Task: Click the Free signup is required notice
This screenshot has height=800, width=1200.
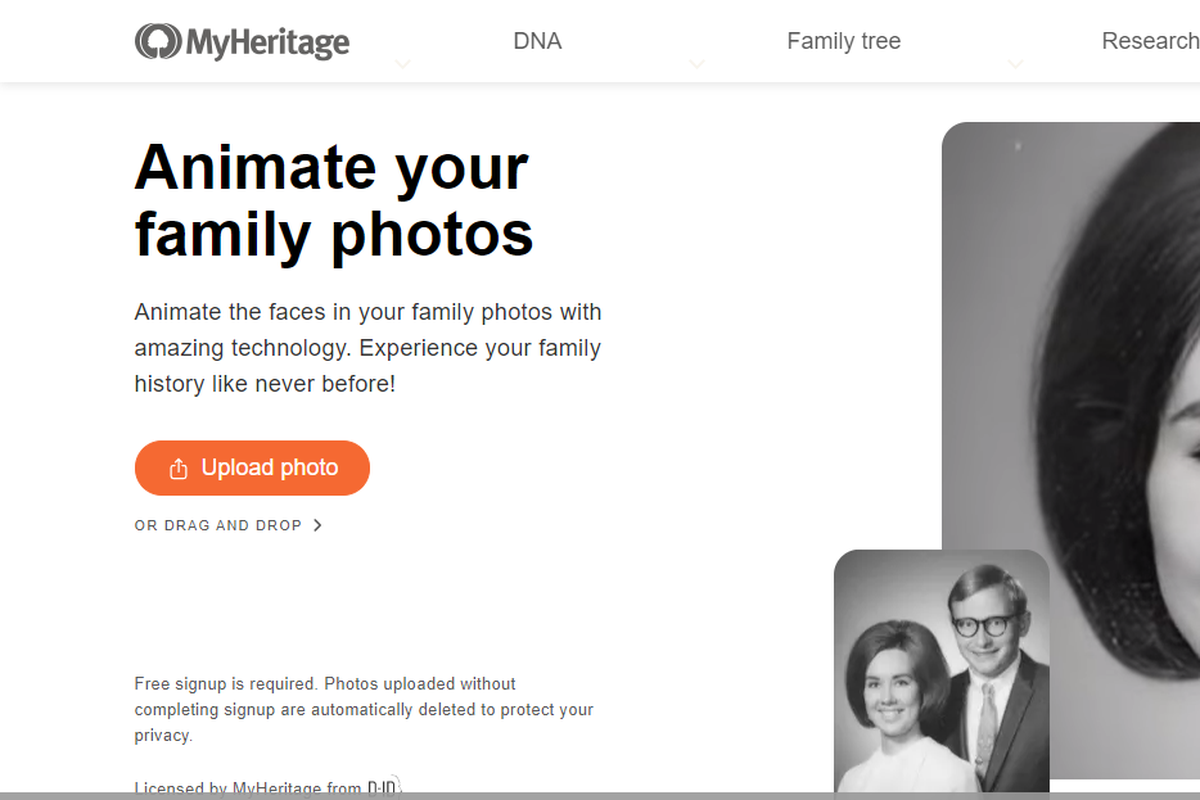Action: coord(364,710)
